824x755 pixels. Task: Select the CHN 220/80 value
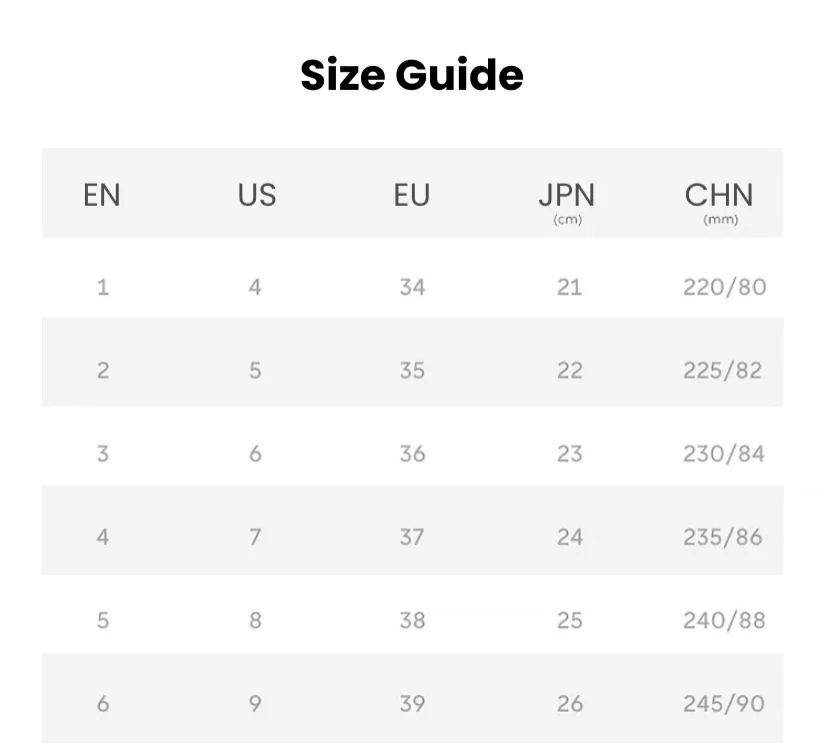725,287
